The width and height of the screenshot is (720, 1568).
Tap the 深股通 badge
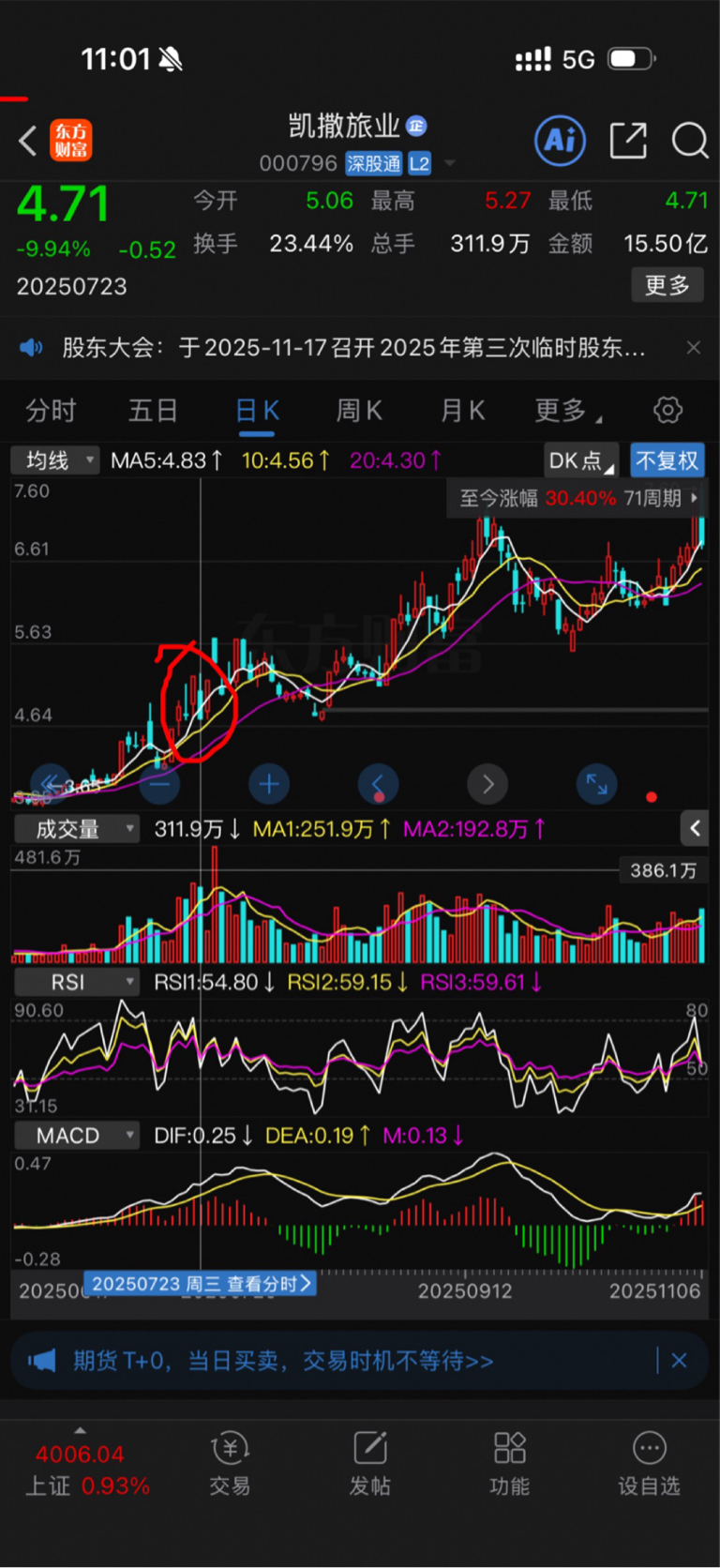(x=374, y=164)
